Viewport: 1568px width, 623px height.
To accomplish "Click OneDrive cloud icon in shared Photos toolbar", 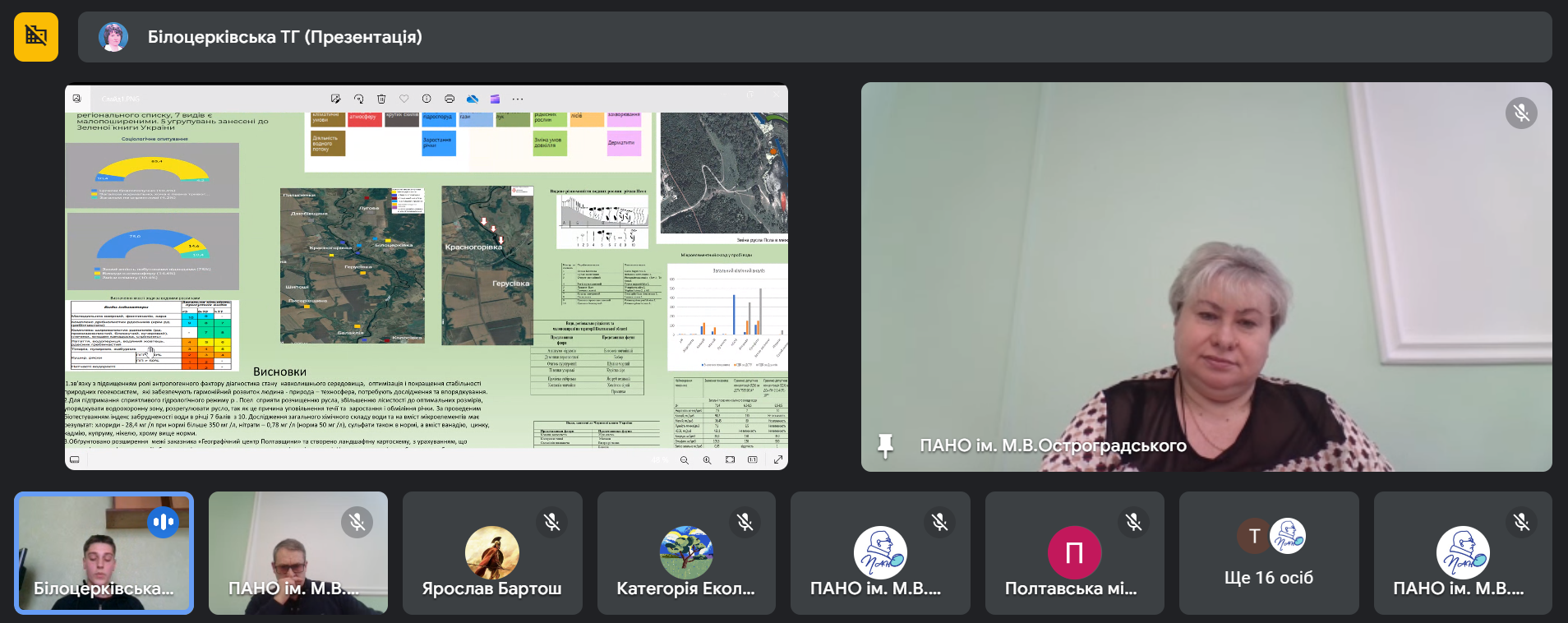I will pyautogui.click(x=473, y=99).
